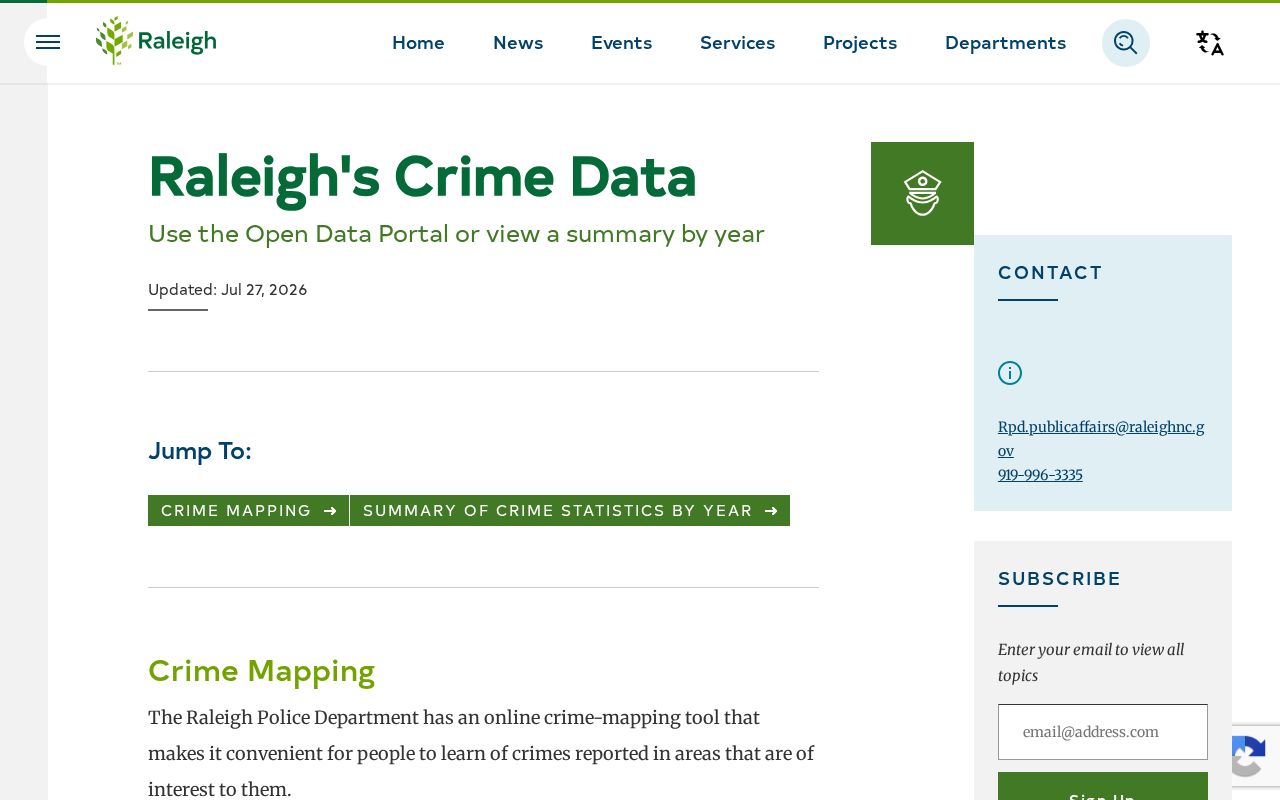Click the contact info circle icon
Image resolution: width=1280 pixels, height=800 pixels.
[1010, 373]
